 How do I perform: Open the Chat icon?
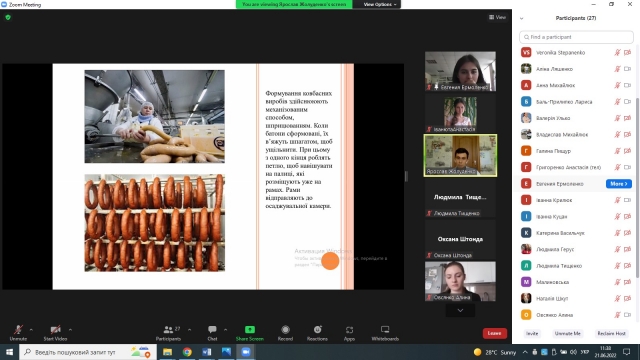[x=212, y=329]
